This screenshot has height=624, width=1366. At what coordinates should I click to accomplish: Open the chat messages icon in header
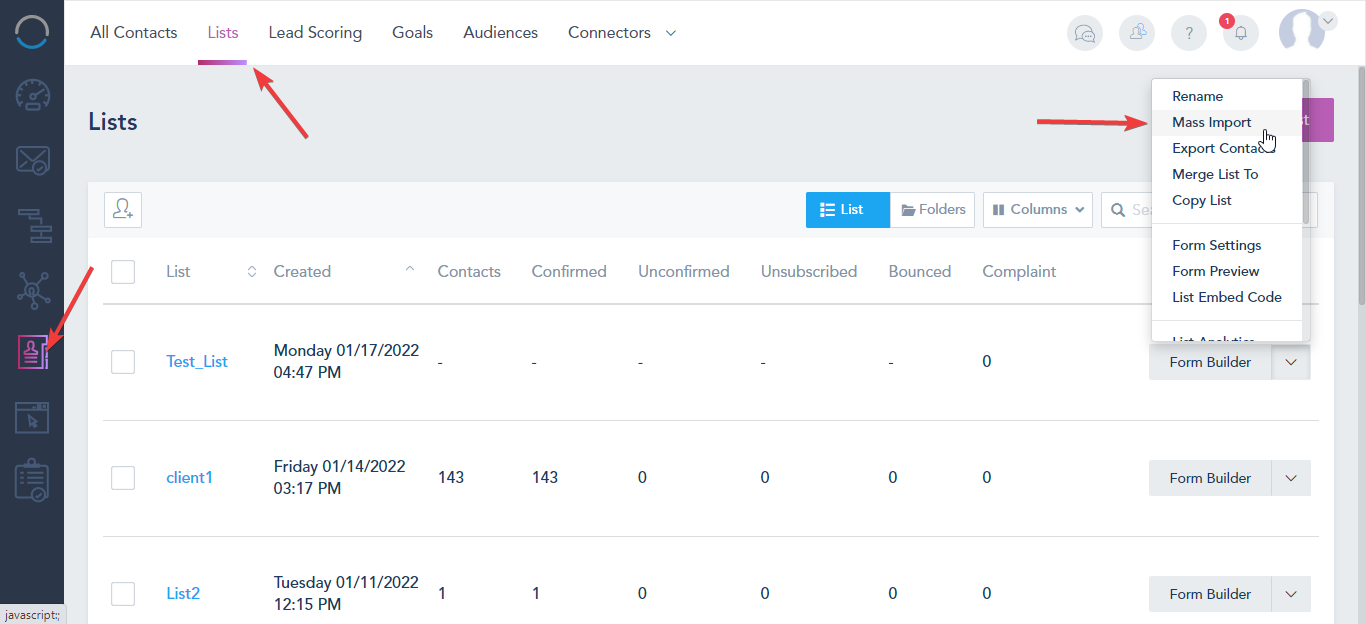(1085, 33)
